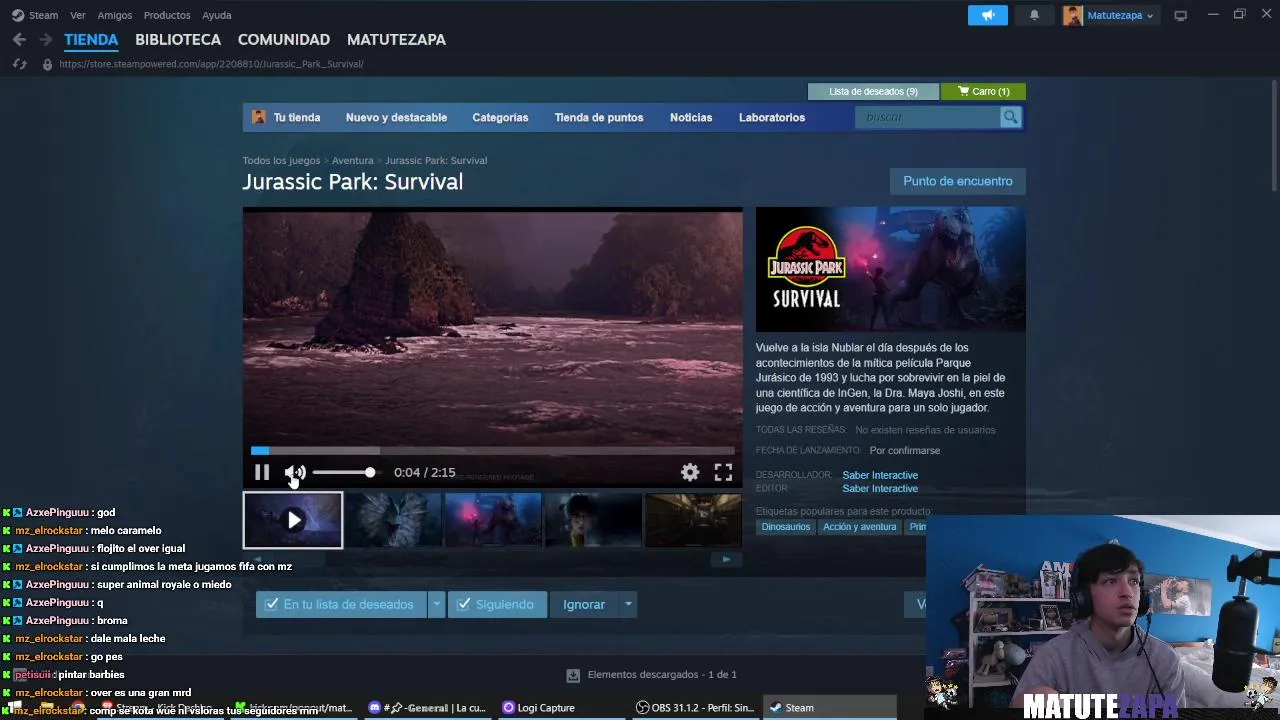
Task: Expand the Ignorar dropdown arrow
Action: pyautogui.click(x=628, y=604)
